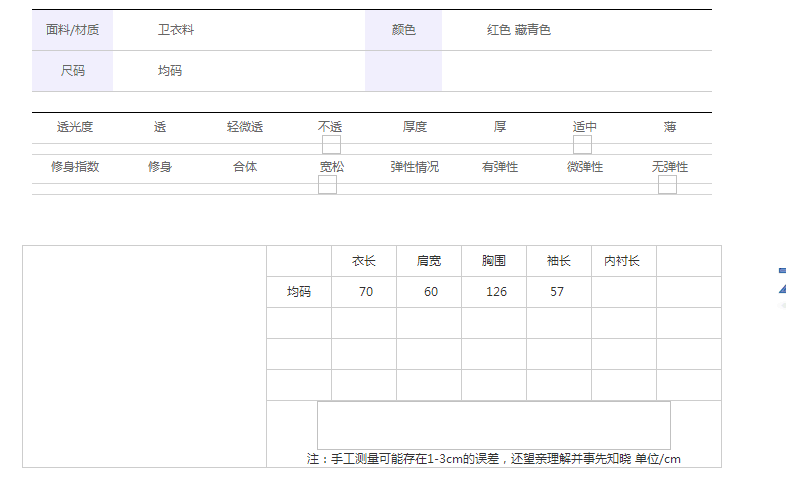Click the 弹性情况 label
The image size is (786, 478).
point(415,167)
